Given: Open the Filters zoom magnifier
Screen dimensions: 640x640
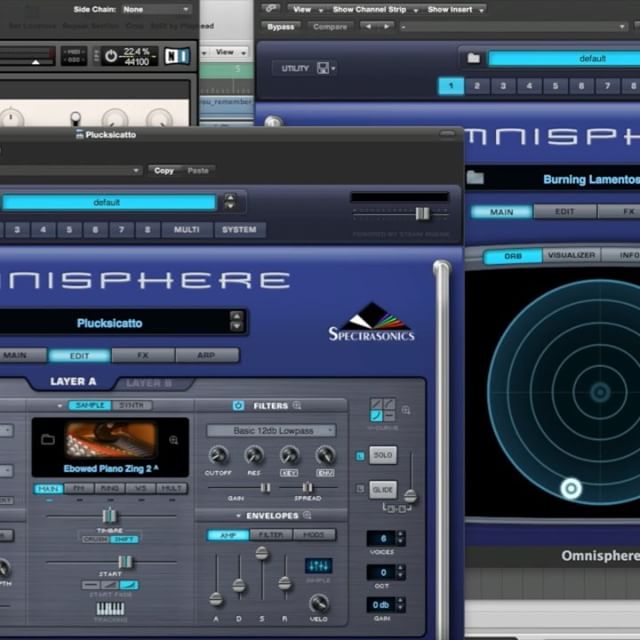Looking at the screenshot, I should tap(297, 405).
